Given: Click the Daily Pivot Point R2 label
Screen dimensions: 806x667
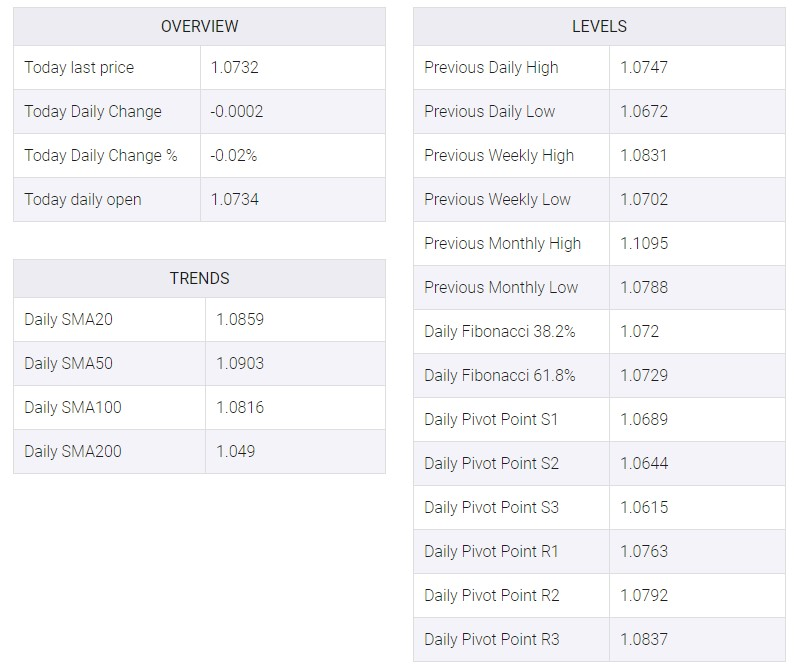Looking at the screenshot, I should click(x=491, y=596).
